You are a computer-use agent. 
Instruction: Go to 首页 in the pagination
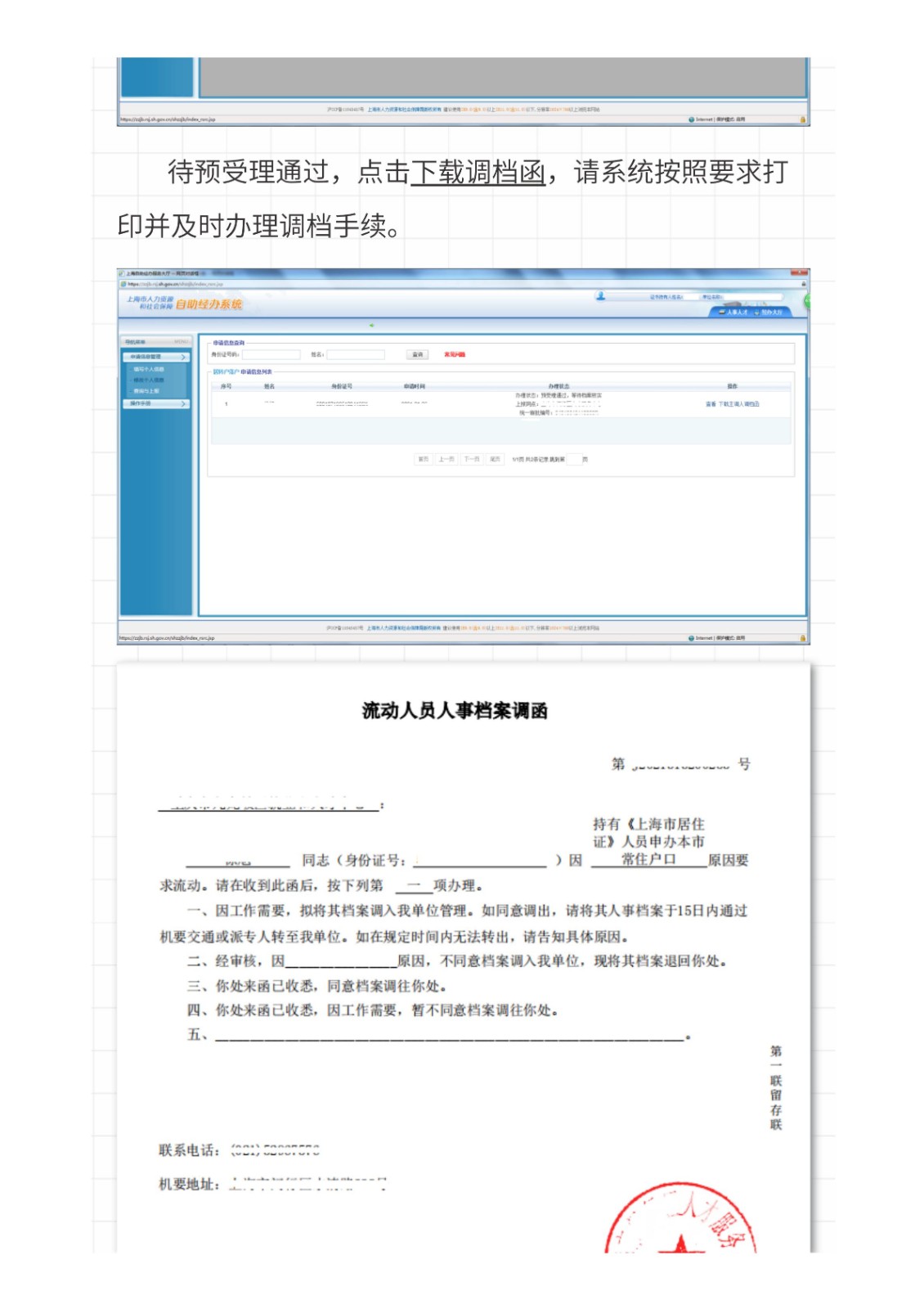423,460
